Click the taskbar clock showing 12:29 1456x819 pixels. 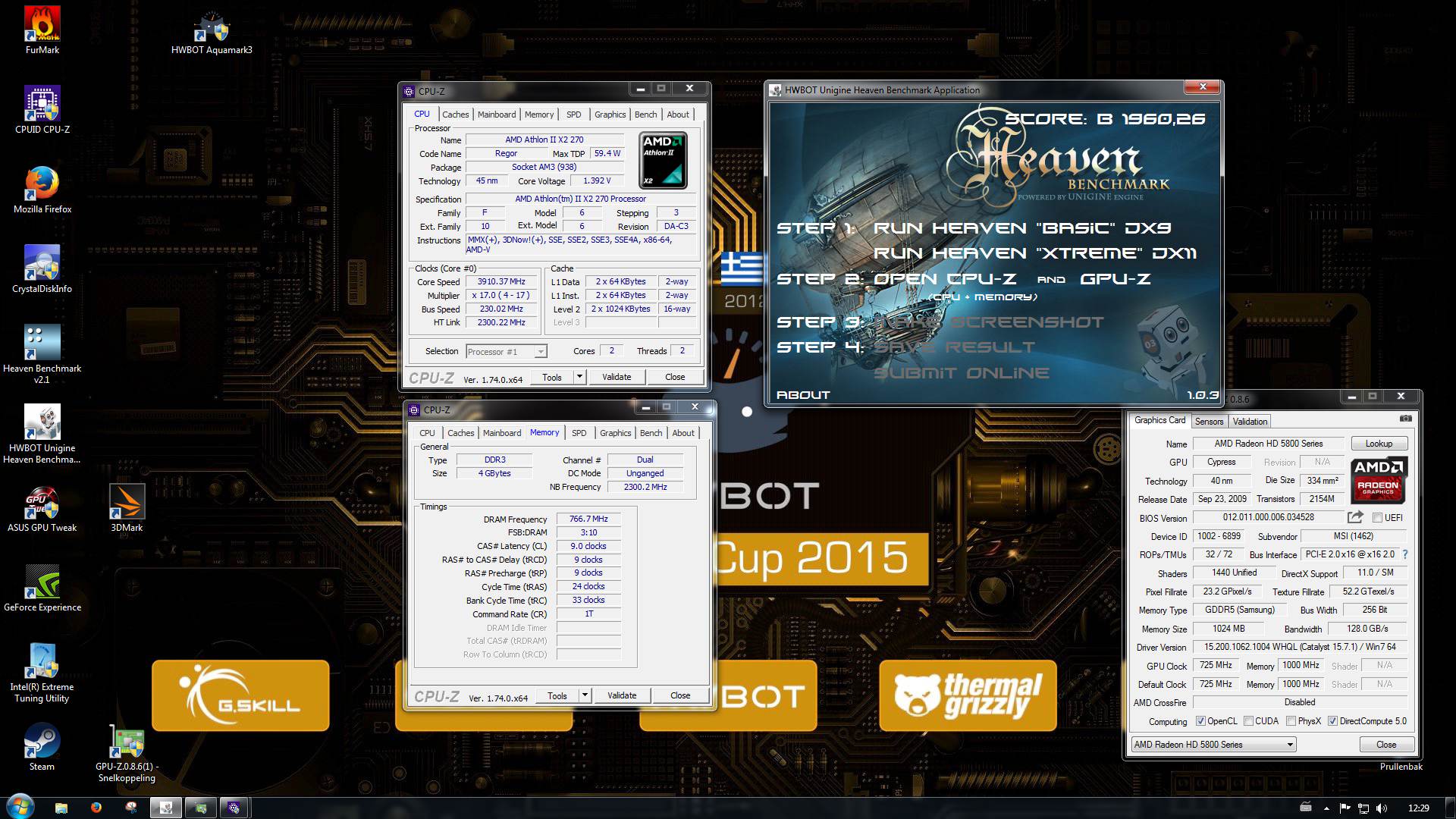pos(1418,808)
